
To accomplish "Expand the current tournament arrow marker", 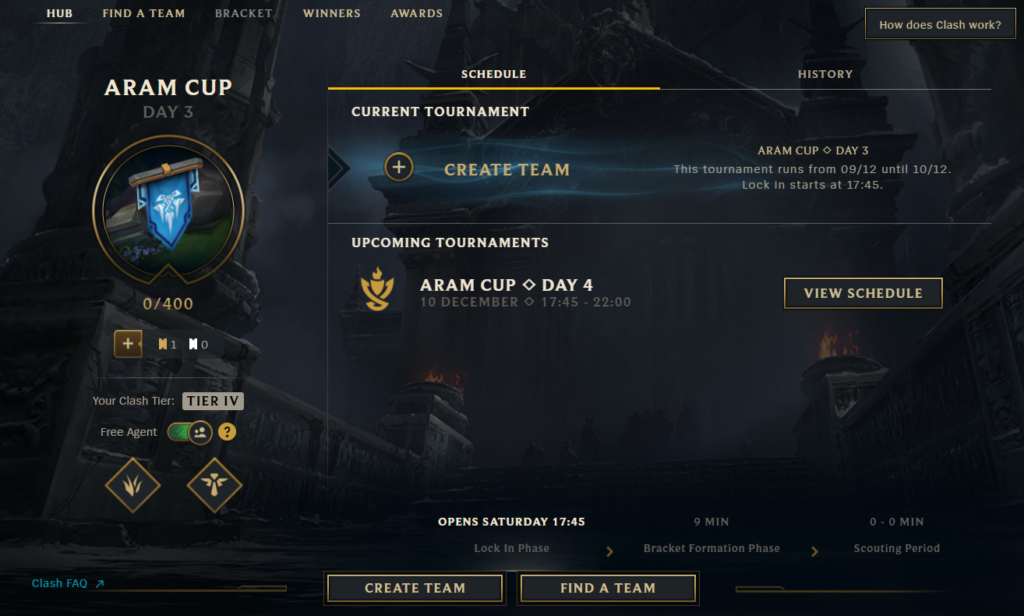I will 338,168.
